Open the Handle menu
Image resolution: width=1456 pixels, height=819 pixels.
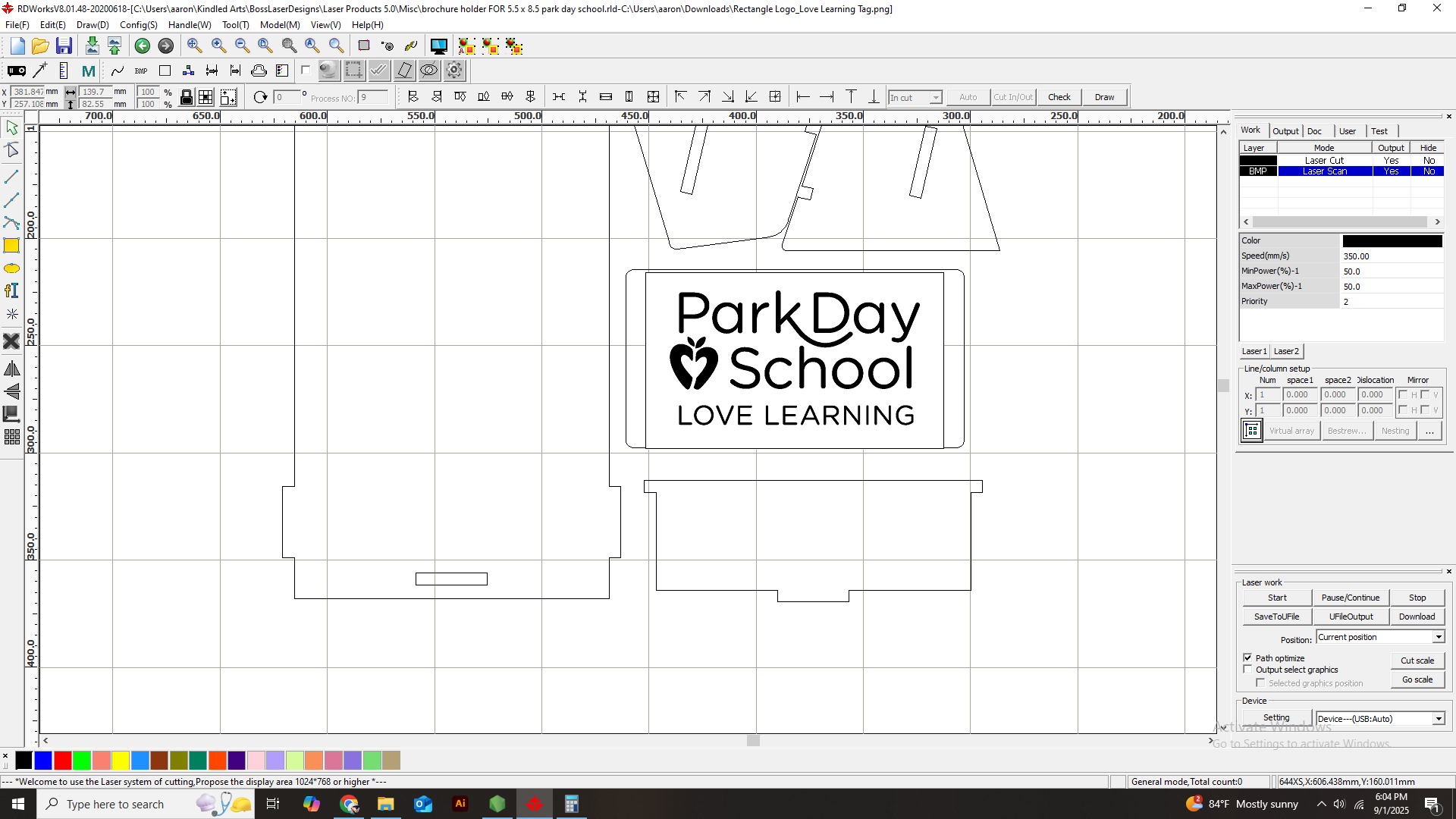[190, 25]
